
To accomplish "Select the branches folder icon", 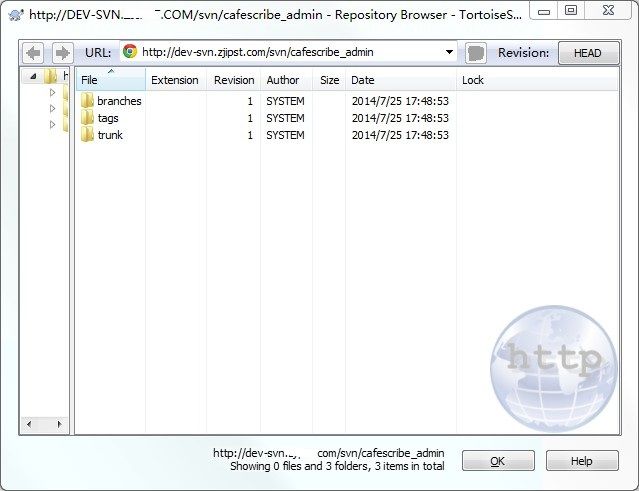I will 87,100.
